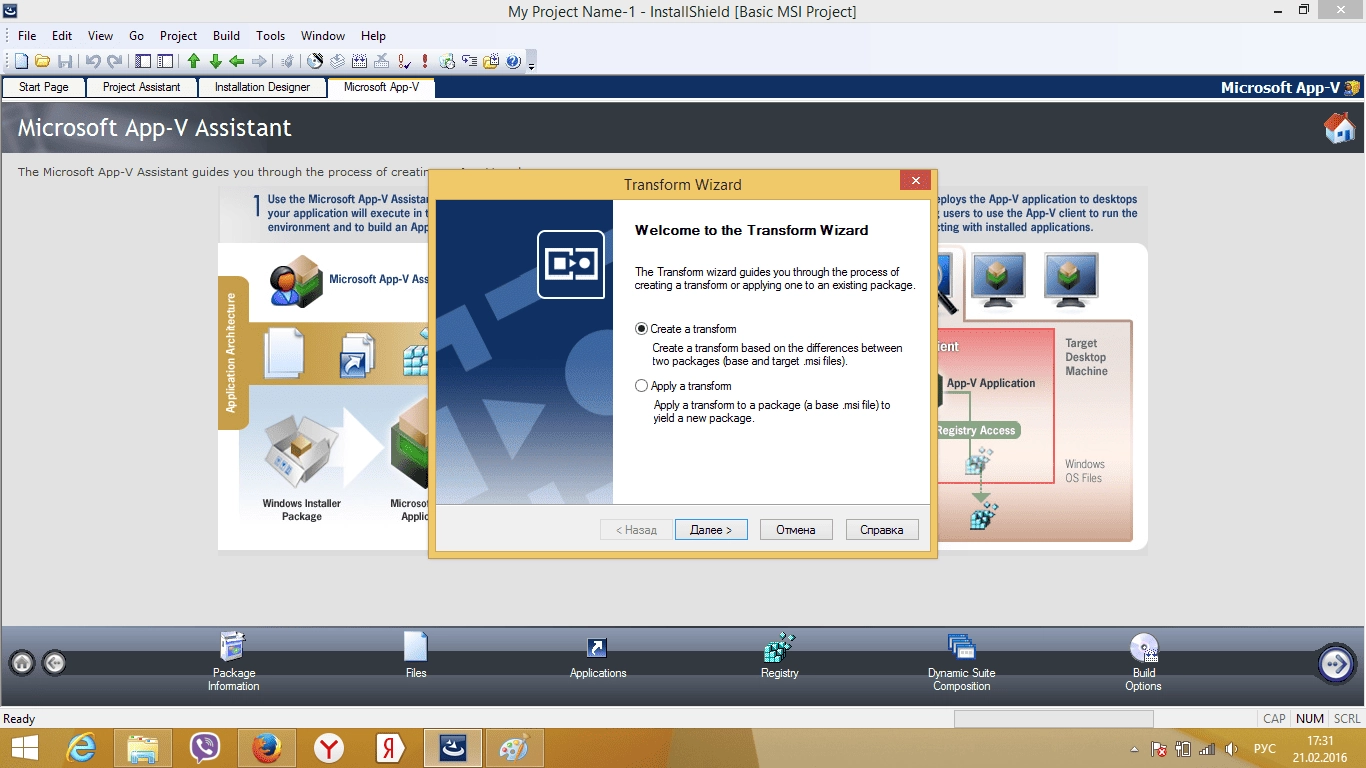Click the РУС language indicator
The image size is (1366, 768).
[x=1265, y=749]
